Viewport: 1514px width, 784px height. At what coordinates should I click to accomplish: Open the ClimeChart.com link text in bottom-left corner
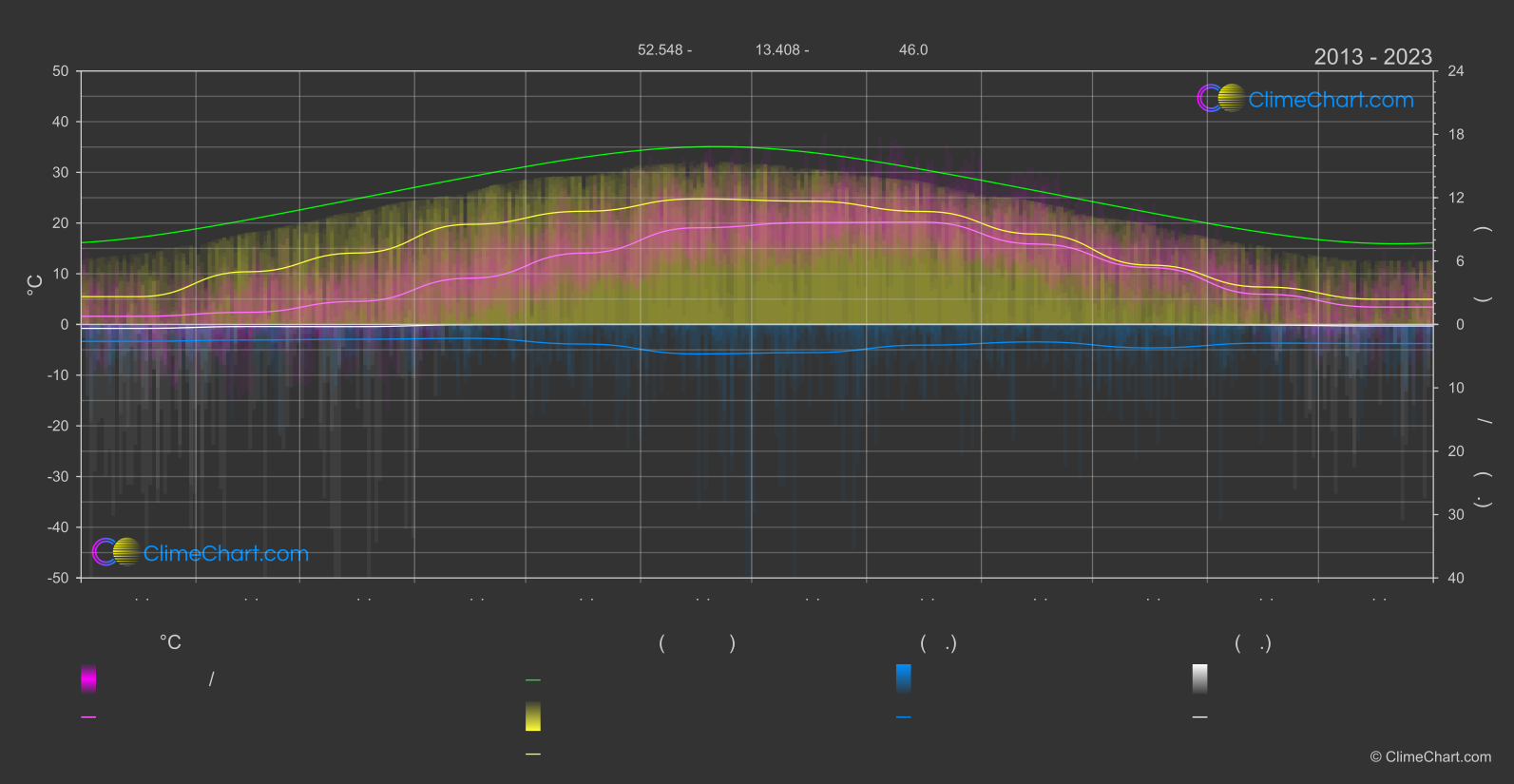pyautogui.click(x=226, y=553)
